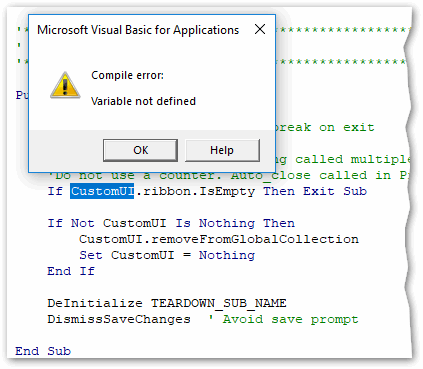The width and height of the screenshot is (423, 369).
Task: Click the dialog title Microsoft Visual Basic for Applications
Action: (x=138, y=30)
